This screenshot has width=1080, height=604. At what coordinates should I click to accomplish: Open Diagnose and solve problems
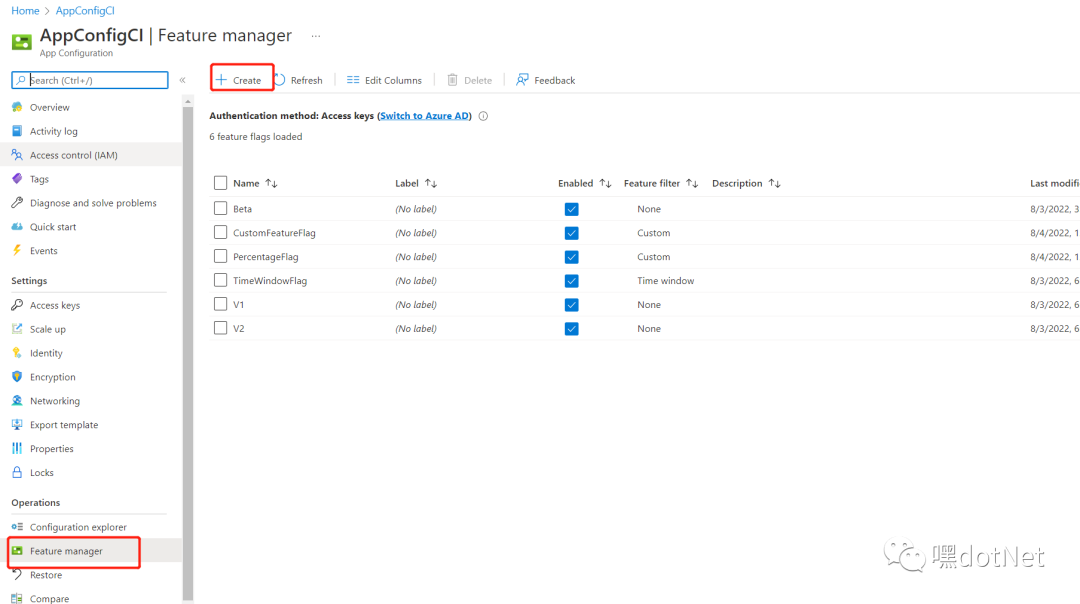click(92, 202)
